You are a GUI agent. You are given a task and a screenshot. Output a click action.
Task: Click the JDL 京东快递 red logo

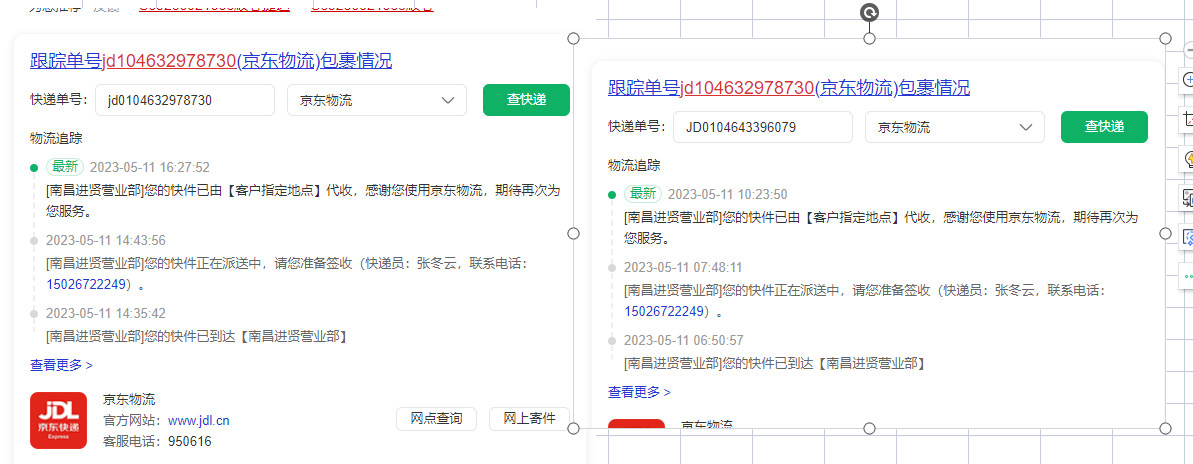59,421
